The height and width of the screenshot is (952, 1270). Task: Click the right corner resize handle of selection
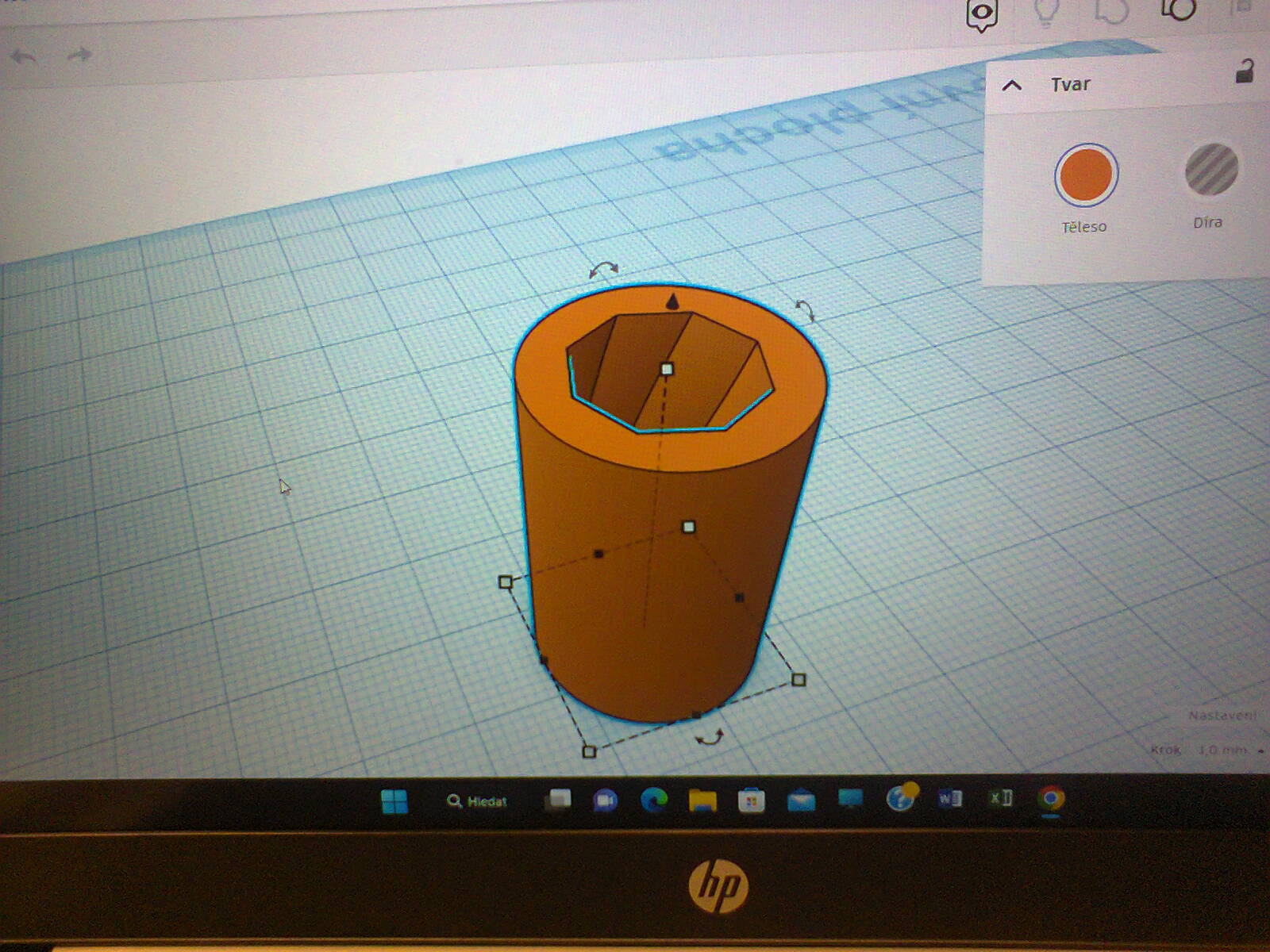point(799,680)
